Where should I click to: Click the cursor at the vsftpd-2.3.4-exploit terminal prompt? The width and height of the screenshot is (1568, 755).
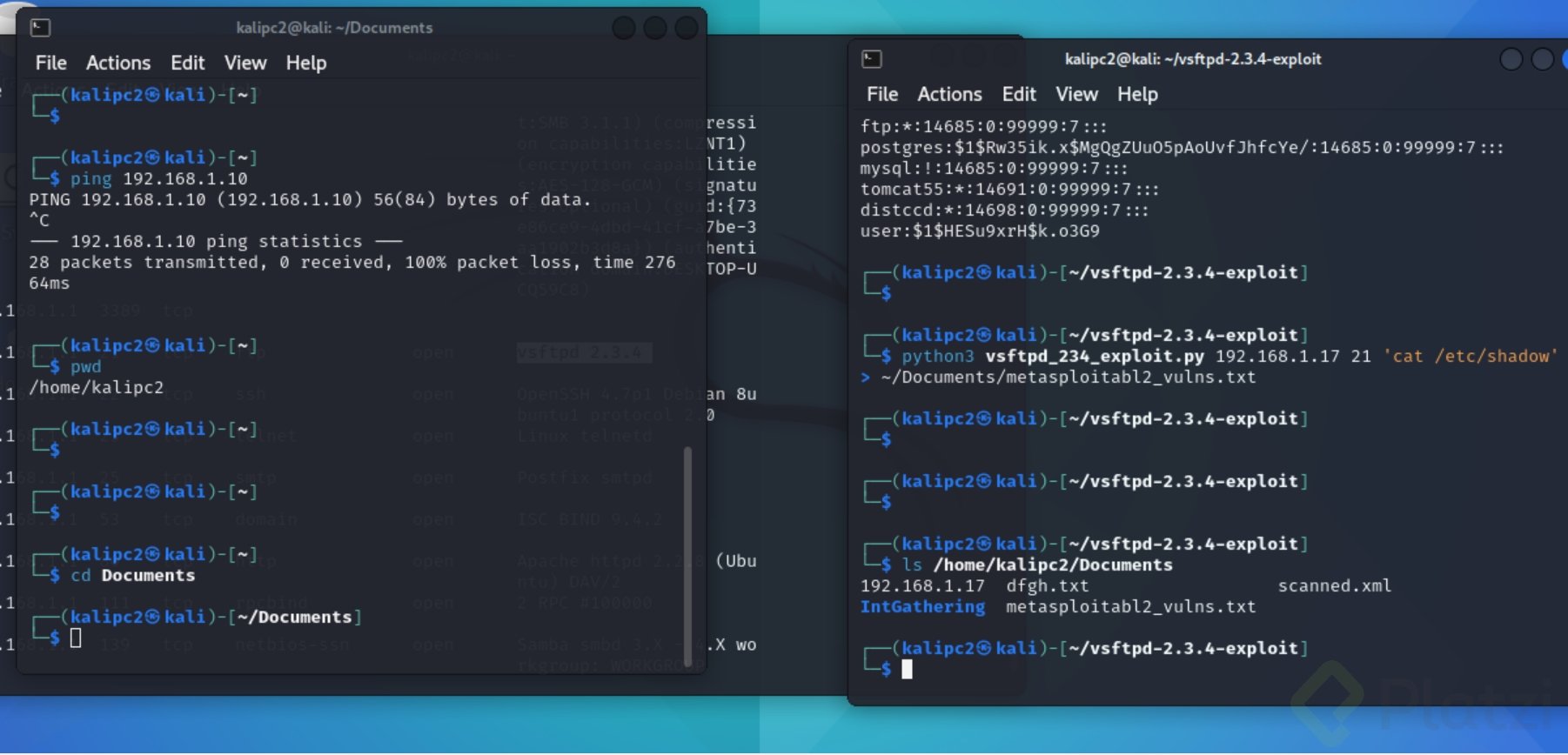[x=908, y=669]
